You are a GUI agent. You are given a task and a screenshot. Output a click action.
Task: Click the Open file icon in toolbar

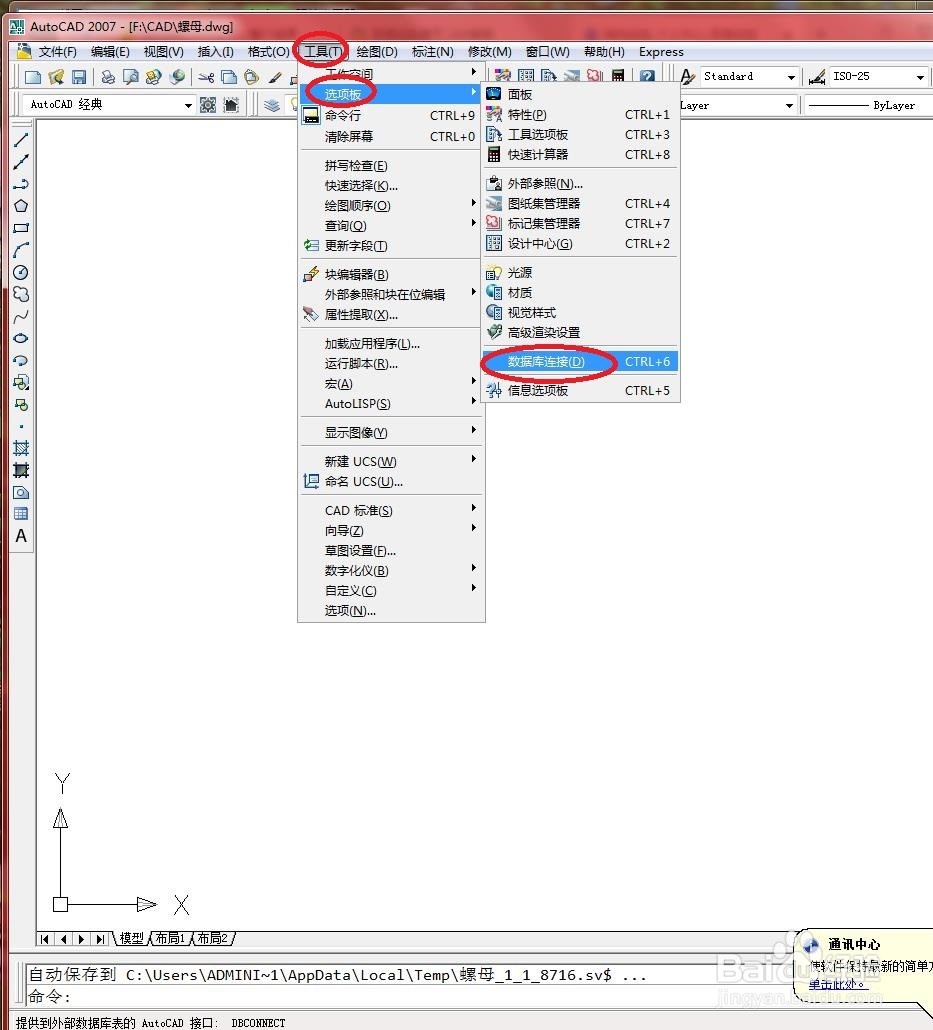click(56, 78)
